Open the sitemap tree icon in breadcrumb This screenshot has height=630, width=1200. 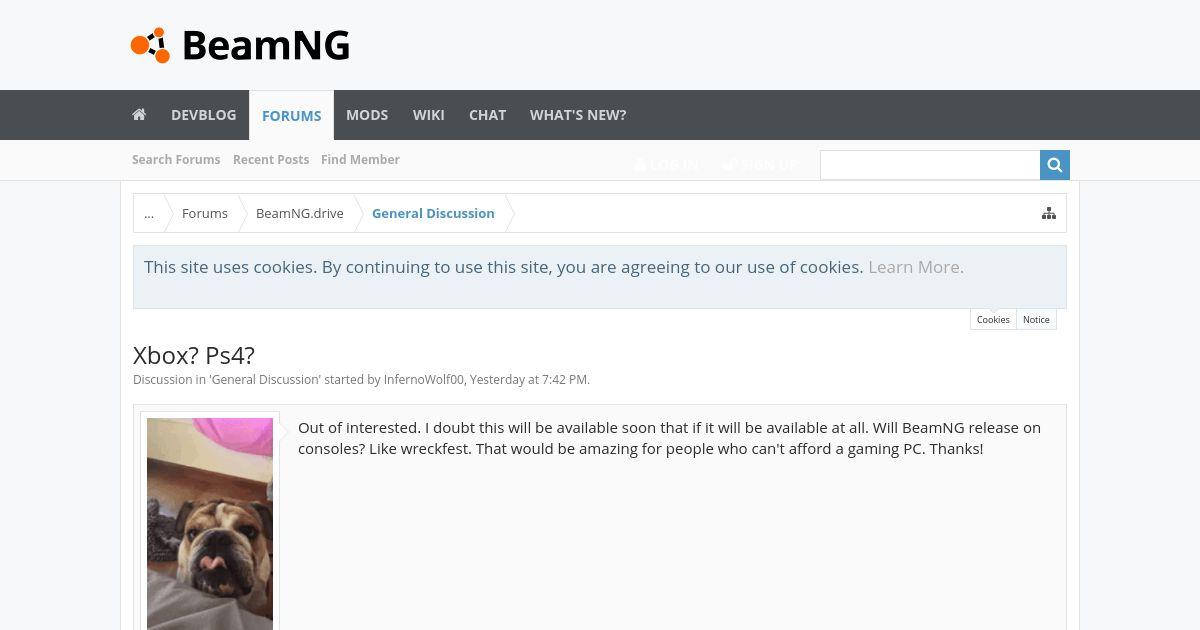tap(1049, 213)
